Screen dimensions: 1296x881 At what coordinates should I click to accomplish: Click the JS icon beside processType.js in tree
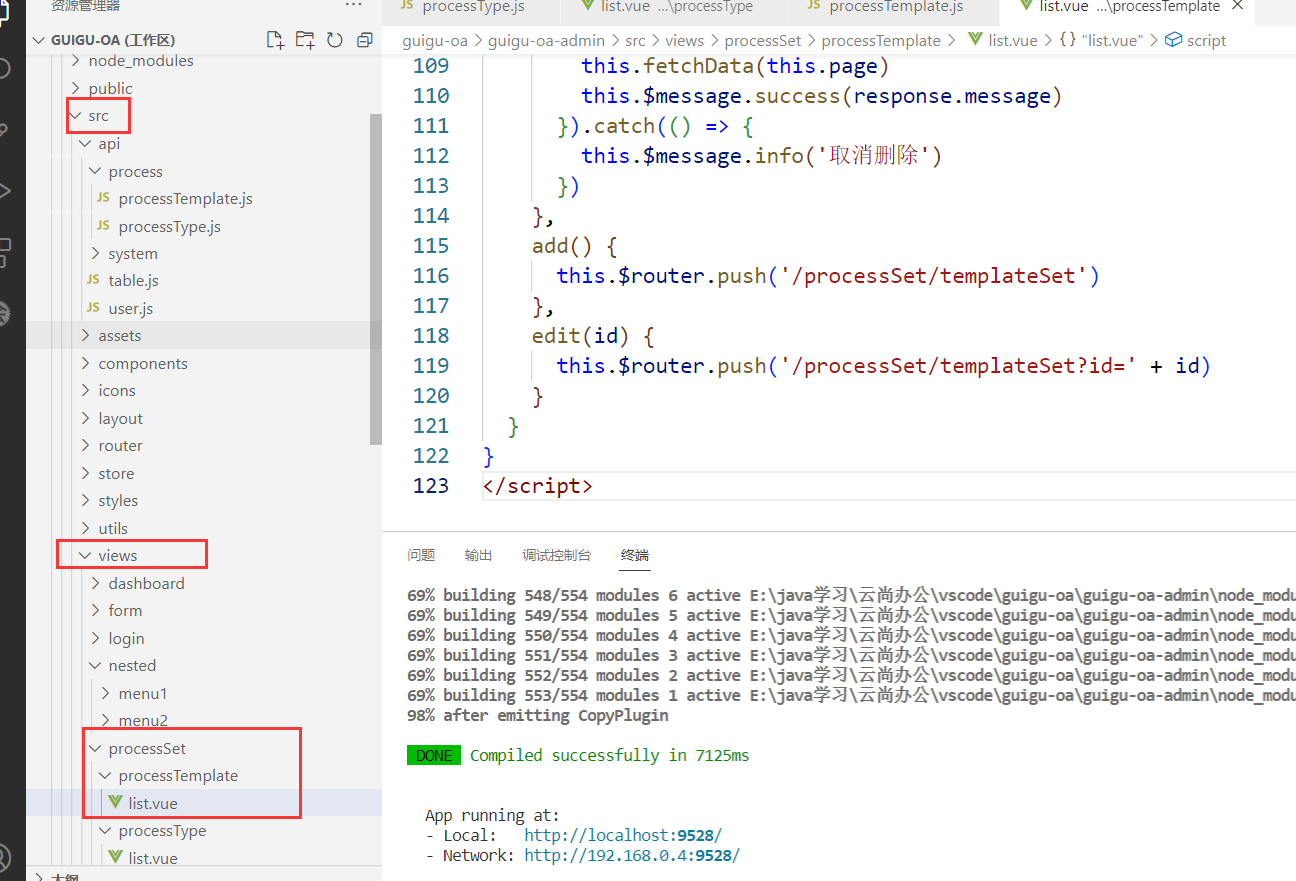(103, 226)
